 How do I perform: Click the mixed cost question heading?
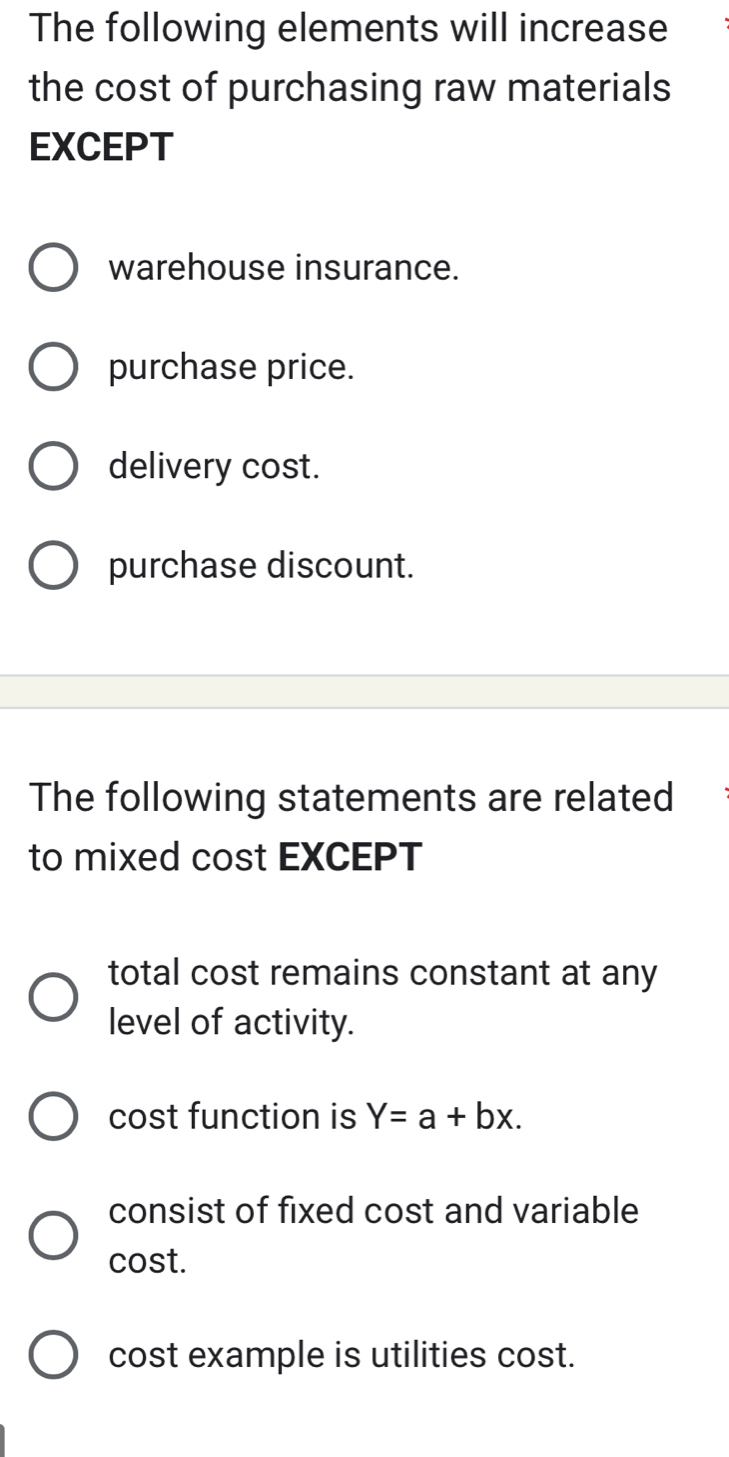coord(351,827)
